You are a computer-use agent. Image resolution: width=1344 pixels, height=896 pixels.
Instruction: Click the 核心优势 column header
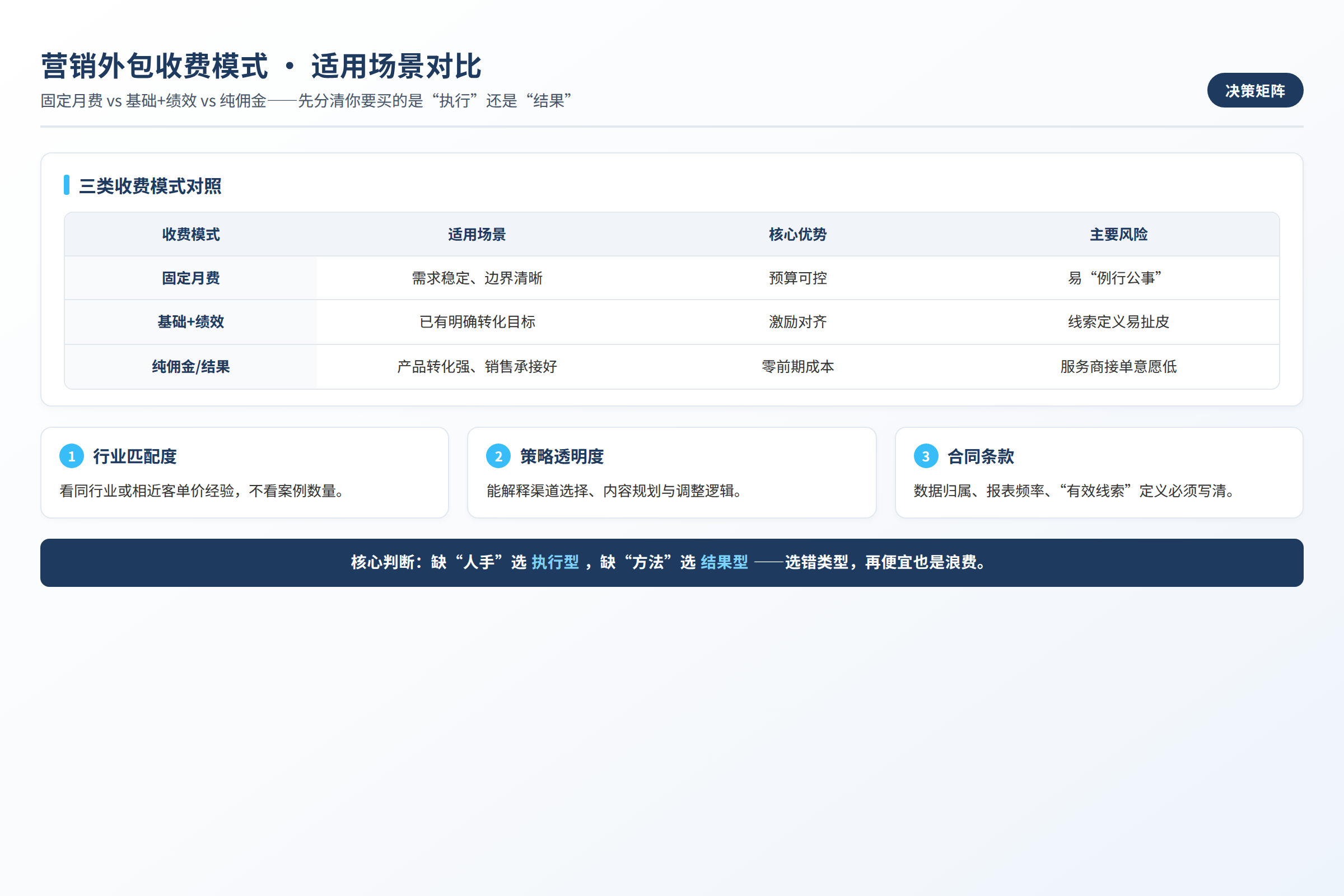point(797,234)
